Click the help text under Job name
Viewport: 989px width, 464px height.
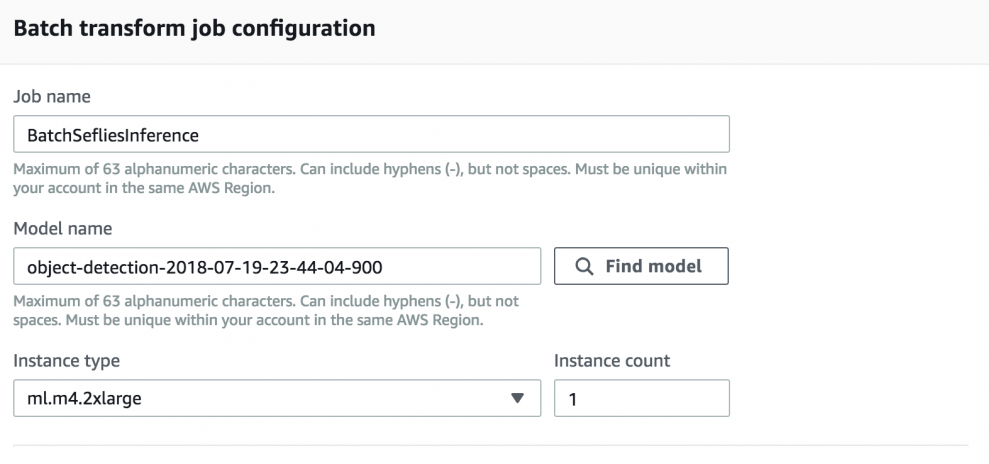tap(370, 177)
